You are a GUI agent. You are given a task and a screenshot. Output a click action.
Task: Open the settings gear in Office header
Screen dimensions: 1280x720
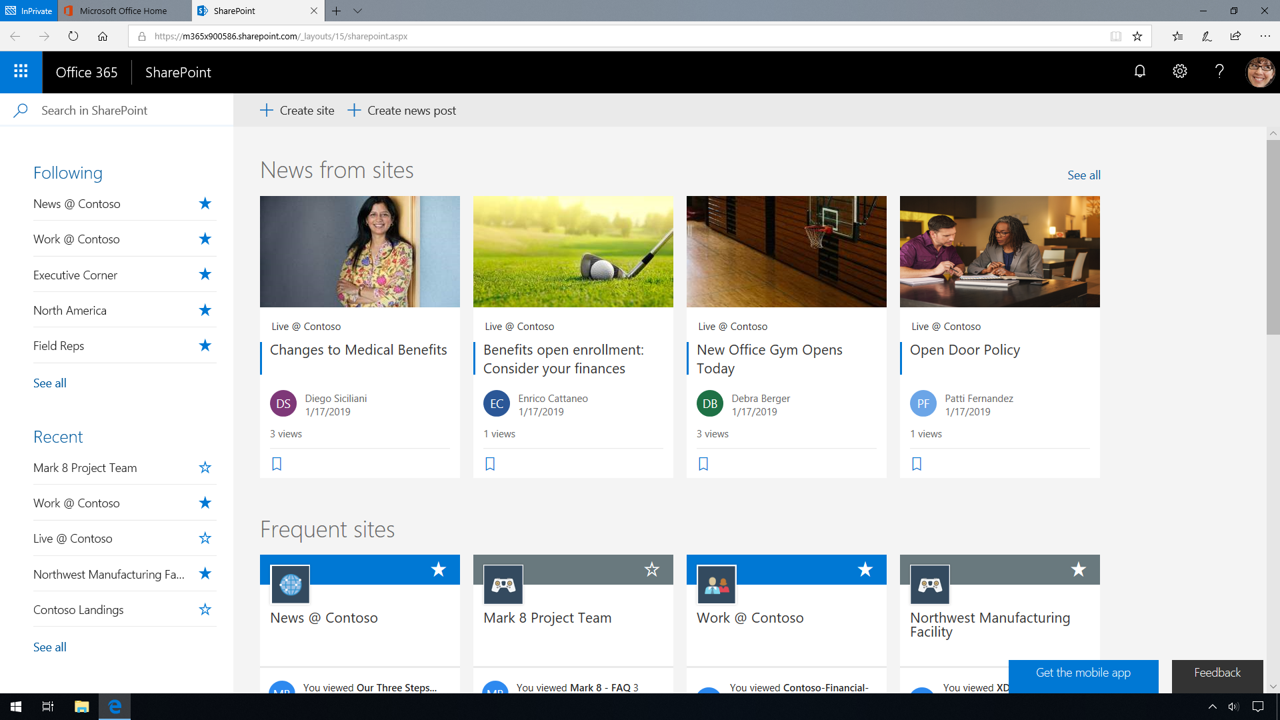pyautogui.click(x=1180, y=72)
